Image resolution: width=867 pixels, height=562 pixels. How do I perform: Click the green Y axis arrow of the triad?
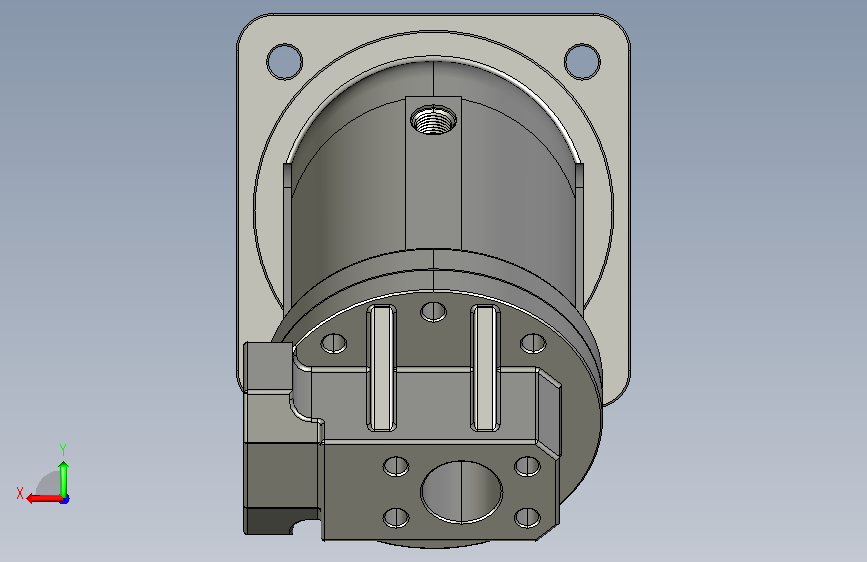point(64,479)
